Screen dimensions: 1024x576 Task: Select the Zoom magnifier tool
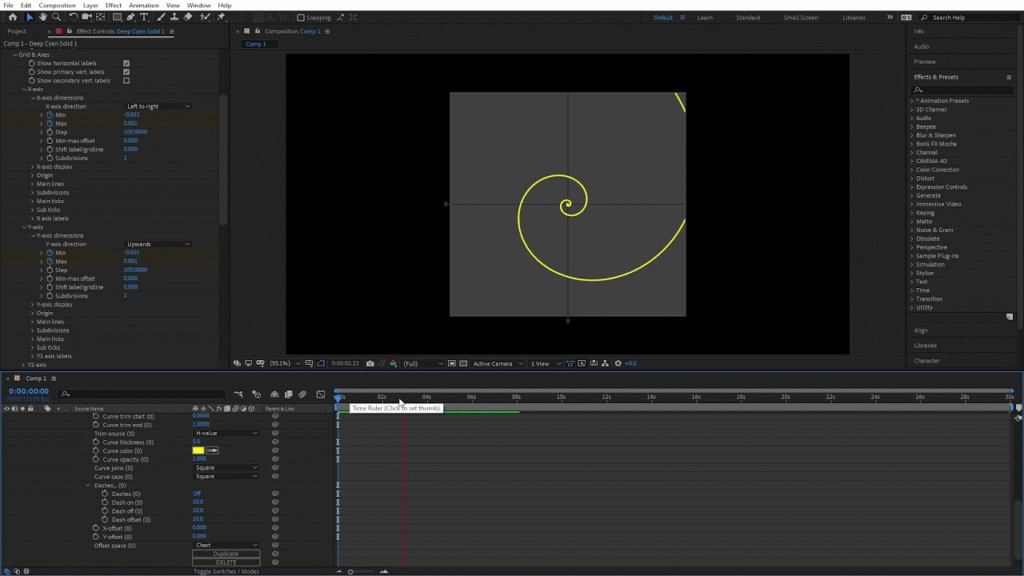pyautogui.click(x=56, y=17)
